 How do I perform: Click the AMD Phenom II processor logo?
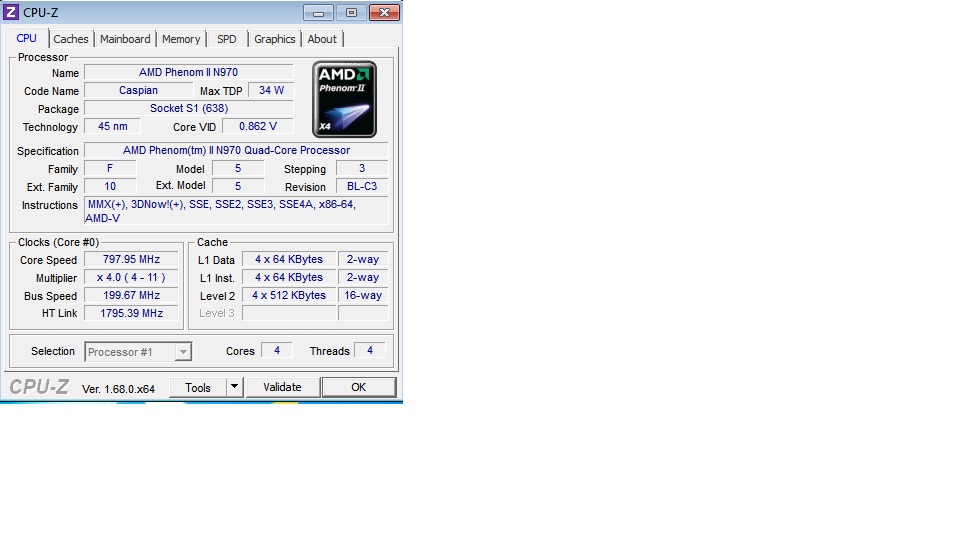[x=345, y=99]
